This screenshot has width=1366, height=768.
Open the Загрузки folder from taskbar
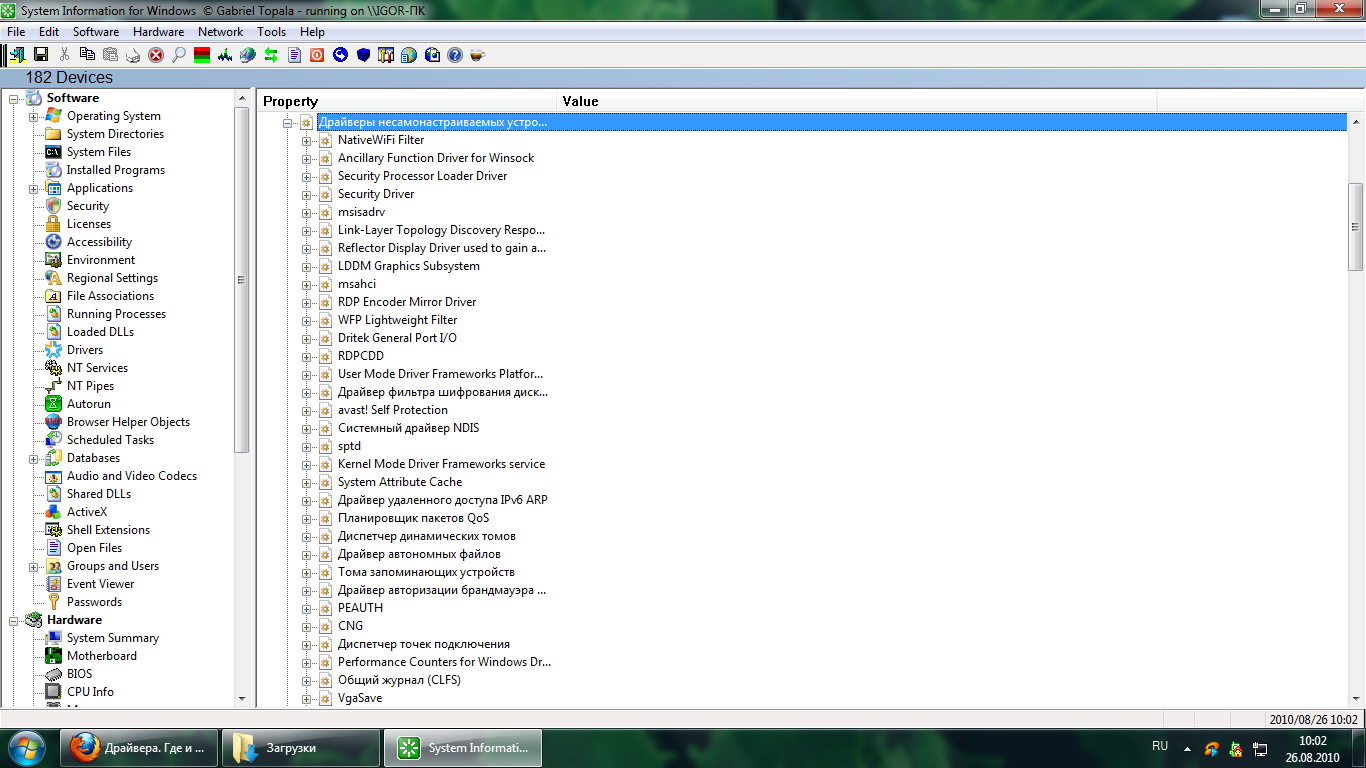pyautogui.click(x=301, y=748)
